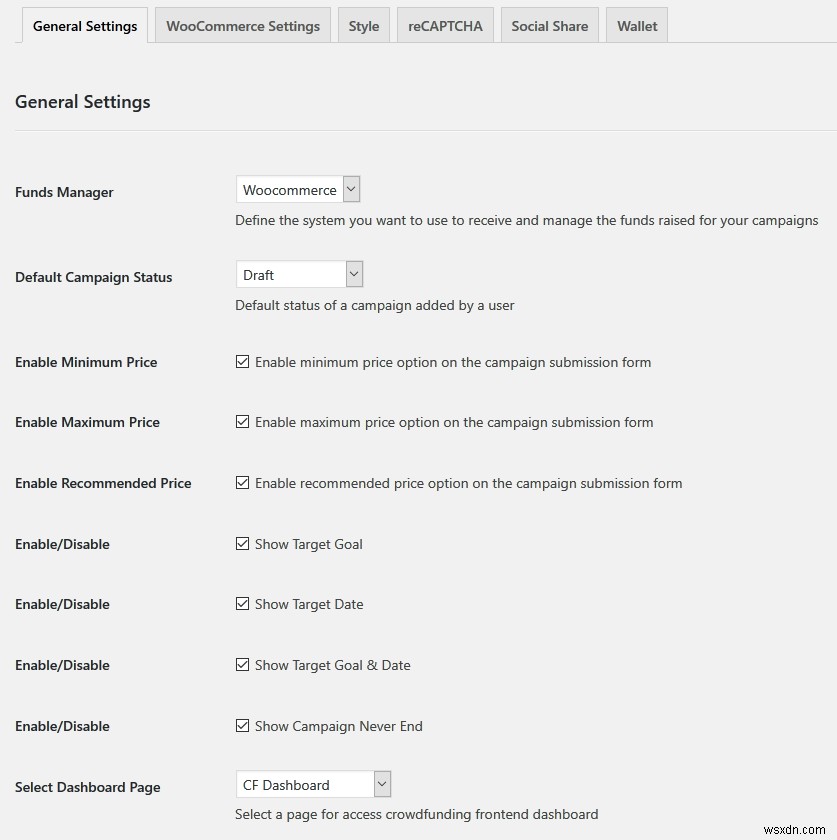Open the Style tab
The width and height of the screenshot is (837, 840).
364,26
